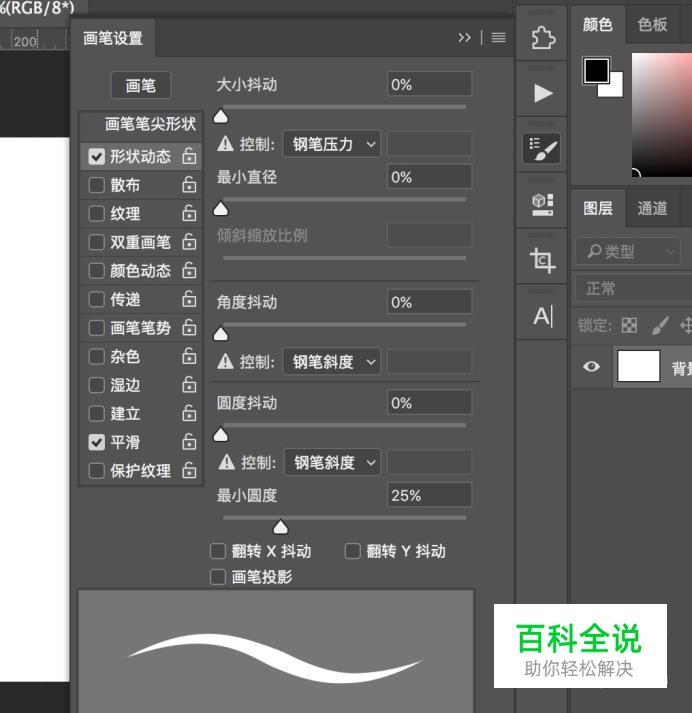Click the black foreground color swatch
The image size is (692, 713).
596,70
